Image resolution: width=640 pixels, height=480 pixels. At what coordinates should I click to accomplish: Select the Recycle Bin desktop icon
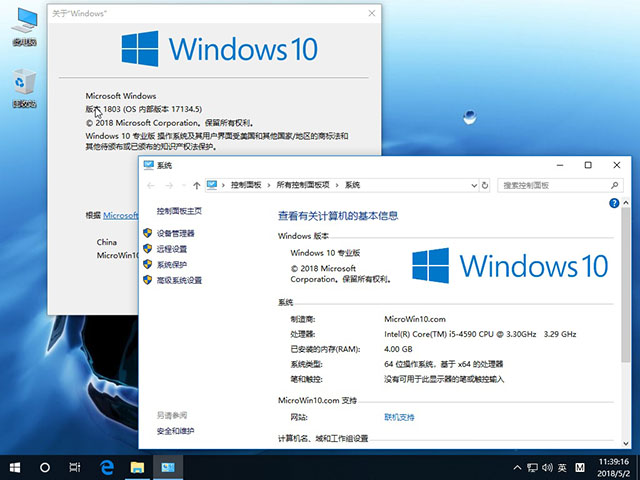(x=24, y=88)
